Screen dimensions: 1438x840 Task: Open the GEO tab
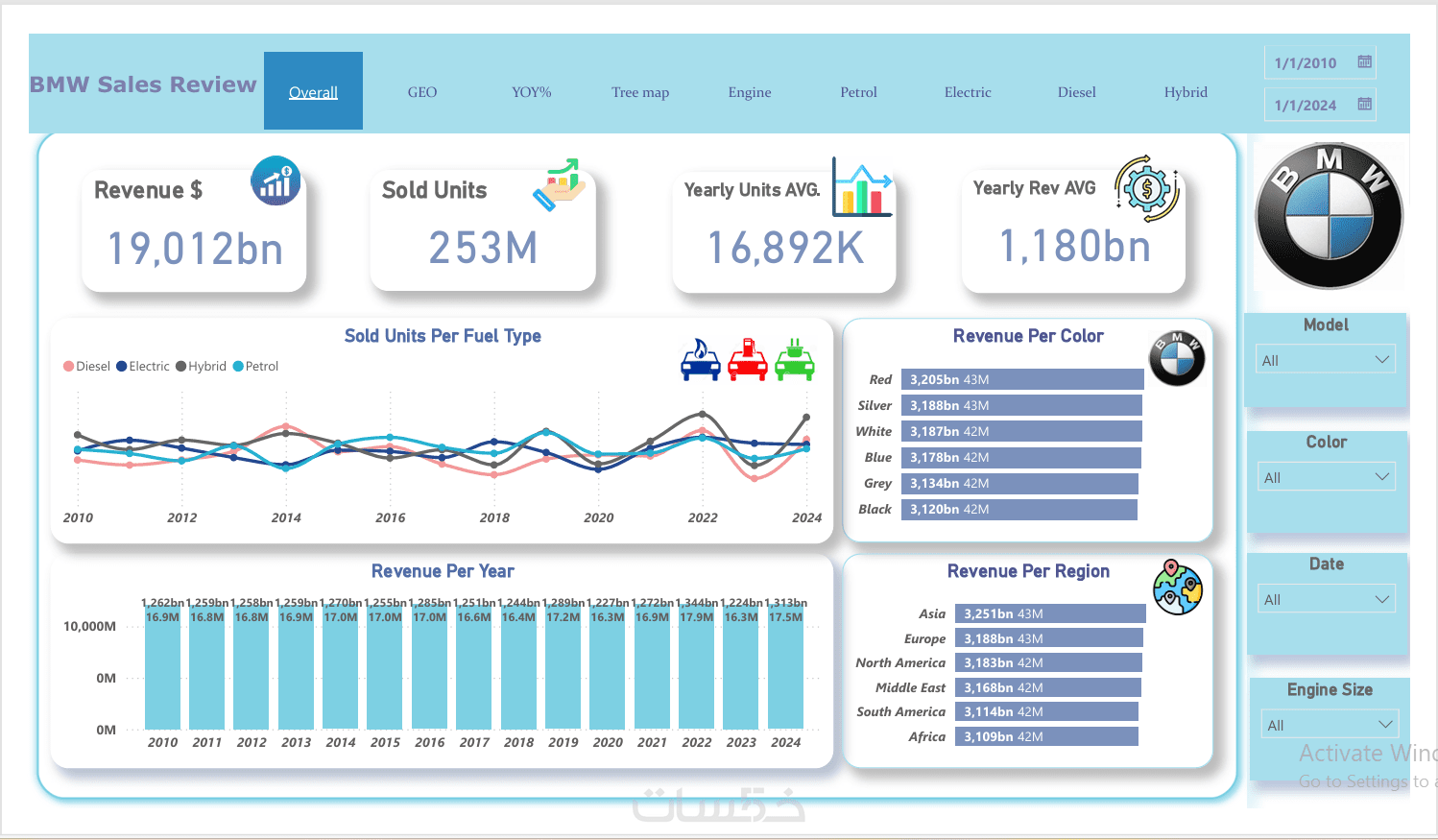422,92
